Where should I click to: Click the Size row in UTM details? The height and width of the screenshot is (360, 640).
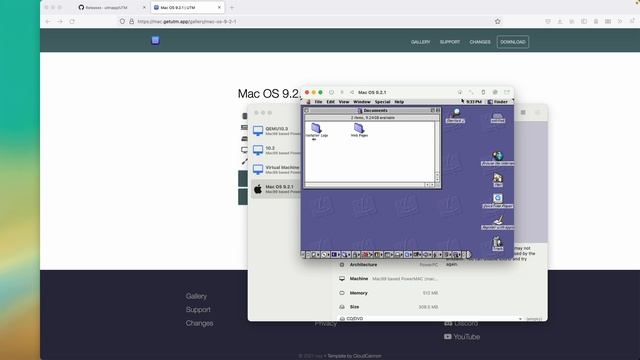[x=389, y=307]
